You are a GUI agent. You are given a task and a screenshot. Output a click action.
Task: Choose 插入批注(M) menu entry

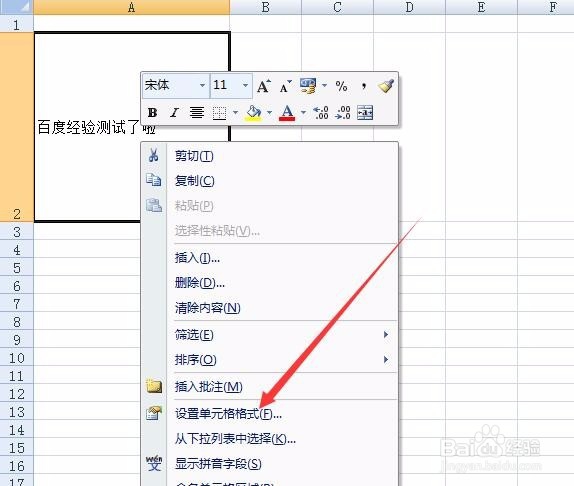coord(270,386)
